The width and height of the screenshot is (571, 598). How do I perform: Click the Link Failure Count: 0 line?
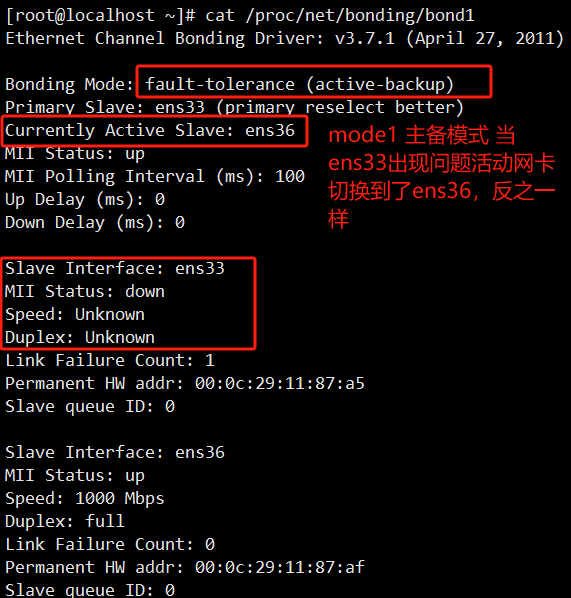(110, 545)
